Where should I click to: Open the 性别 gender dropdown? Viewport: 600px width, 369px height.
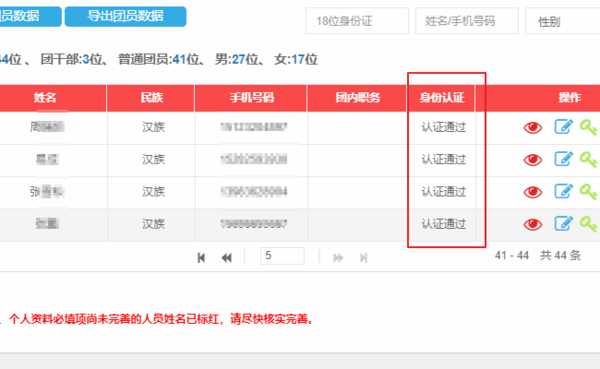tap(562, 21)
